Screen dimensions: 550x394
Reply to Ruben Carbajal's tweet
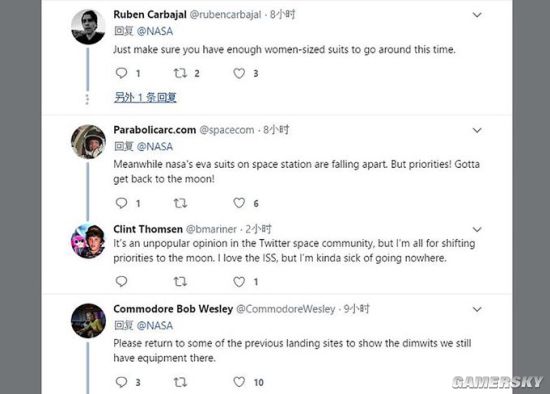click(121, 73)
